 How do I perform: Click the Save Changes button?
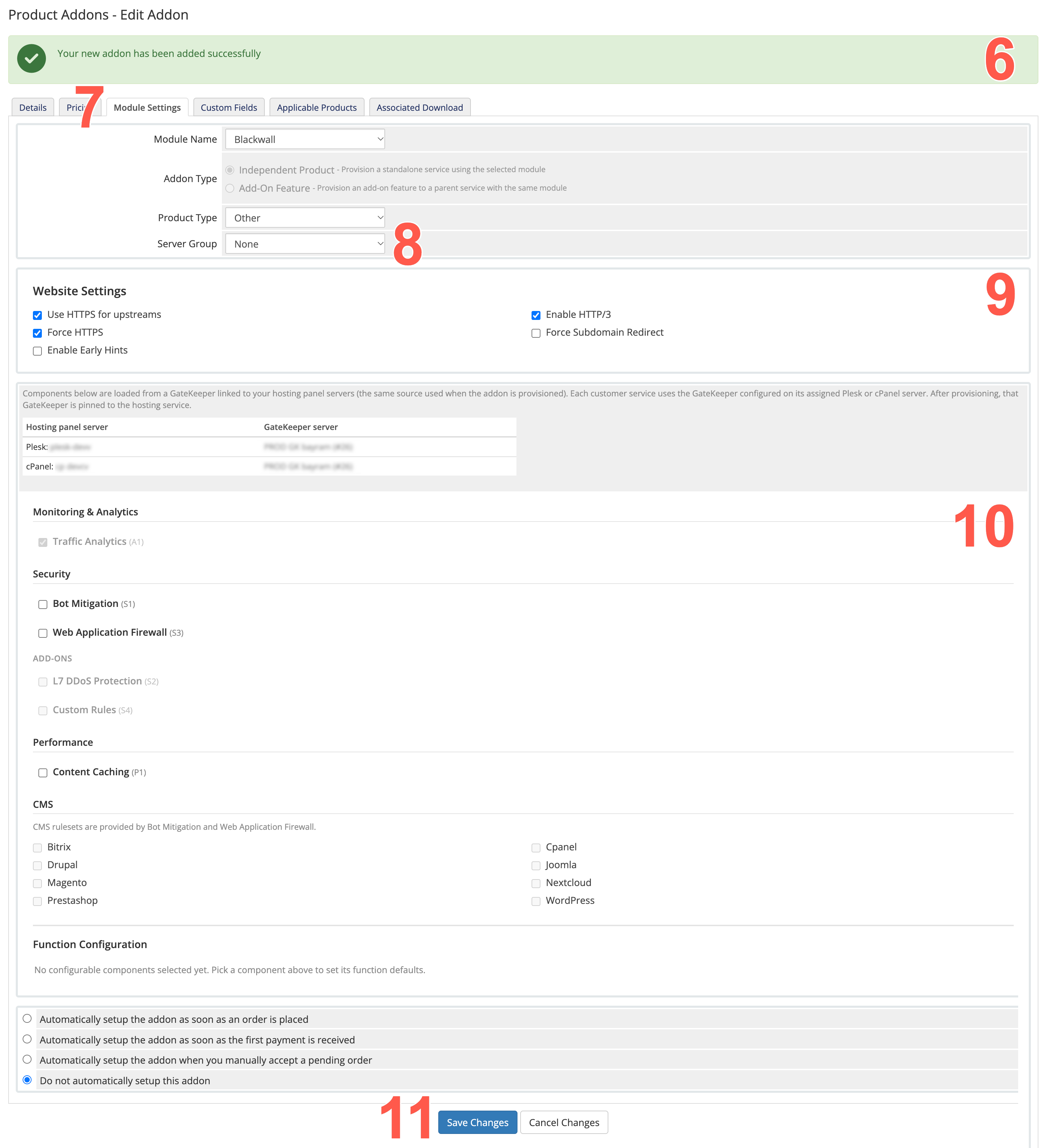pos(477,1122)
